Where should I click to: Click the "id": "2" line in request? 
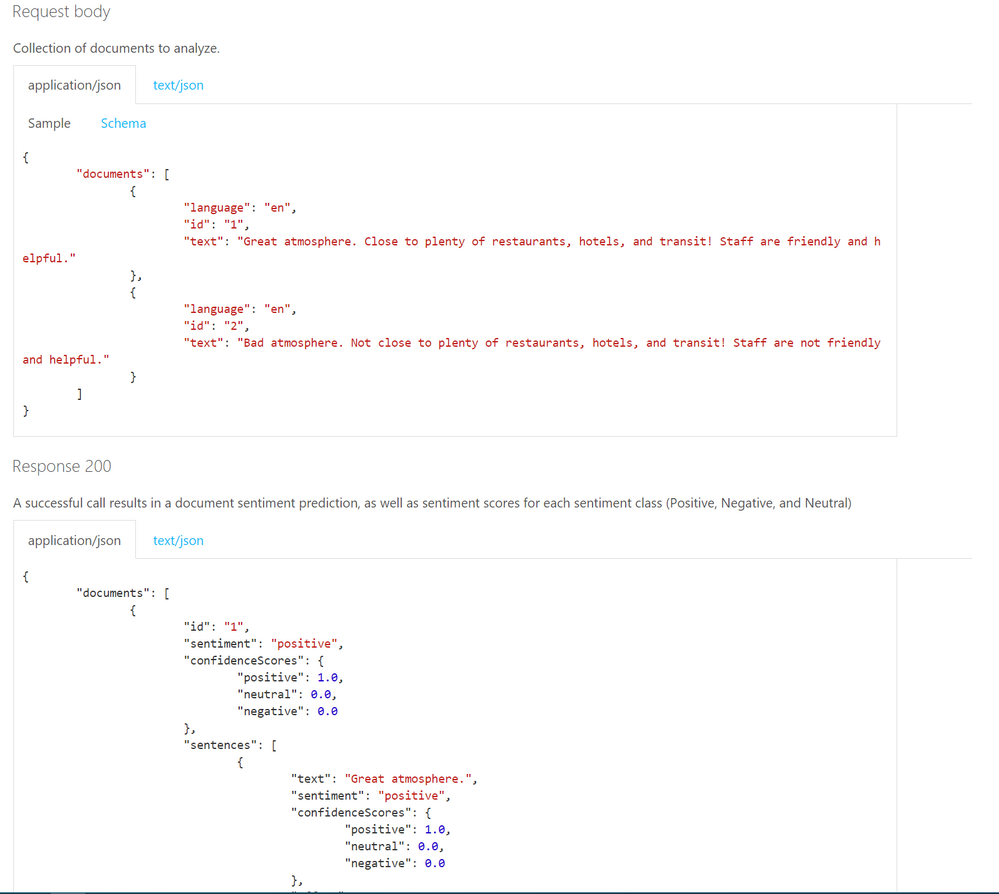point(217,326)
